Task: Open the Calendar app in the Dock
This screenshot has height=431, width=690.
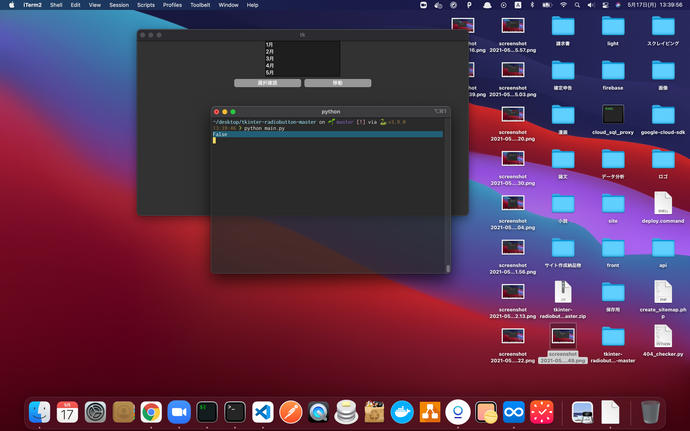Action: click(x=67, y=413)
